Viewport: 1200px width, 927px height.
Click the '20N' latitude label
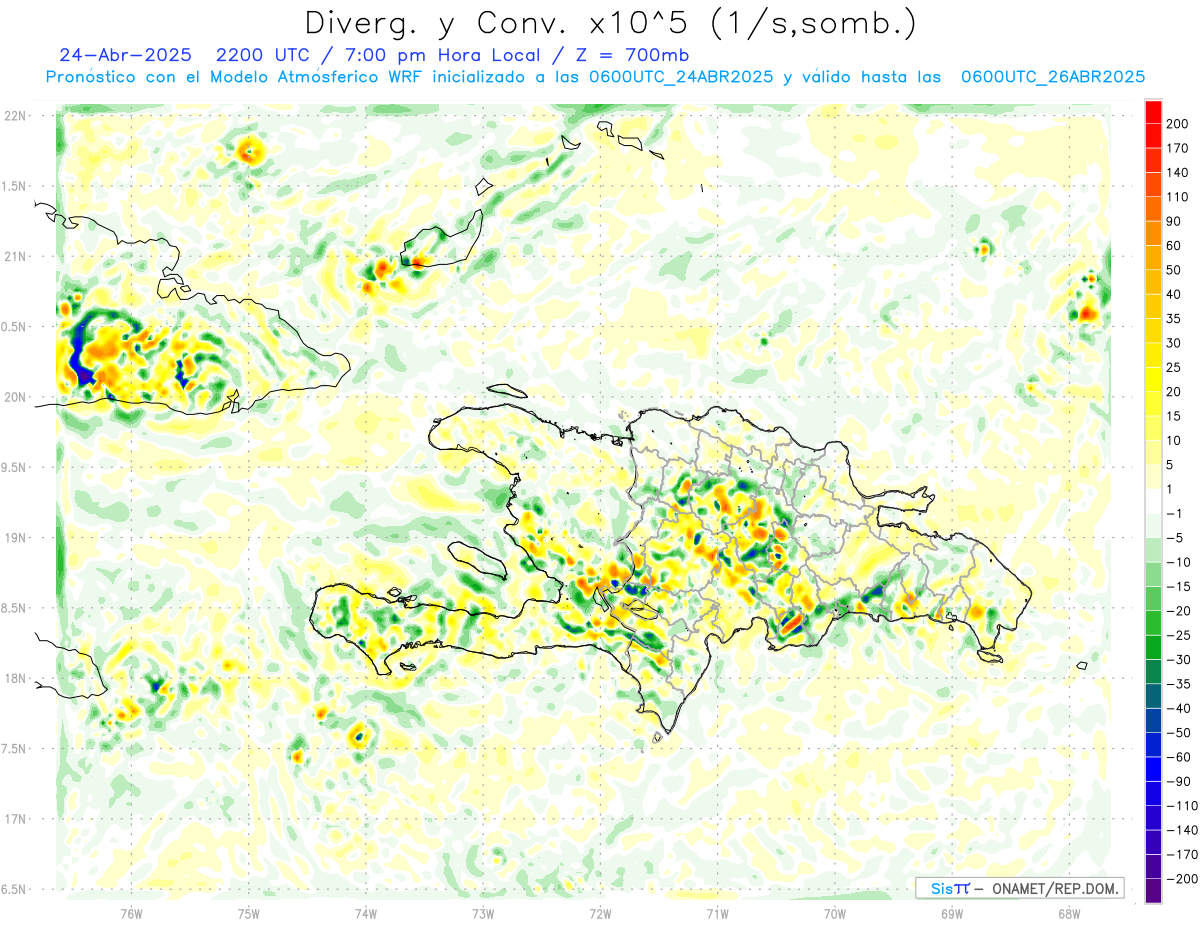point(15,397)
